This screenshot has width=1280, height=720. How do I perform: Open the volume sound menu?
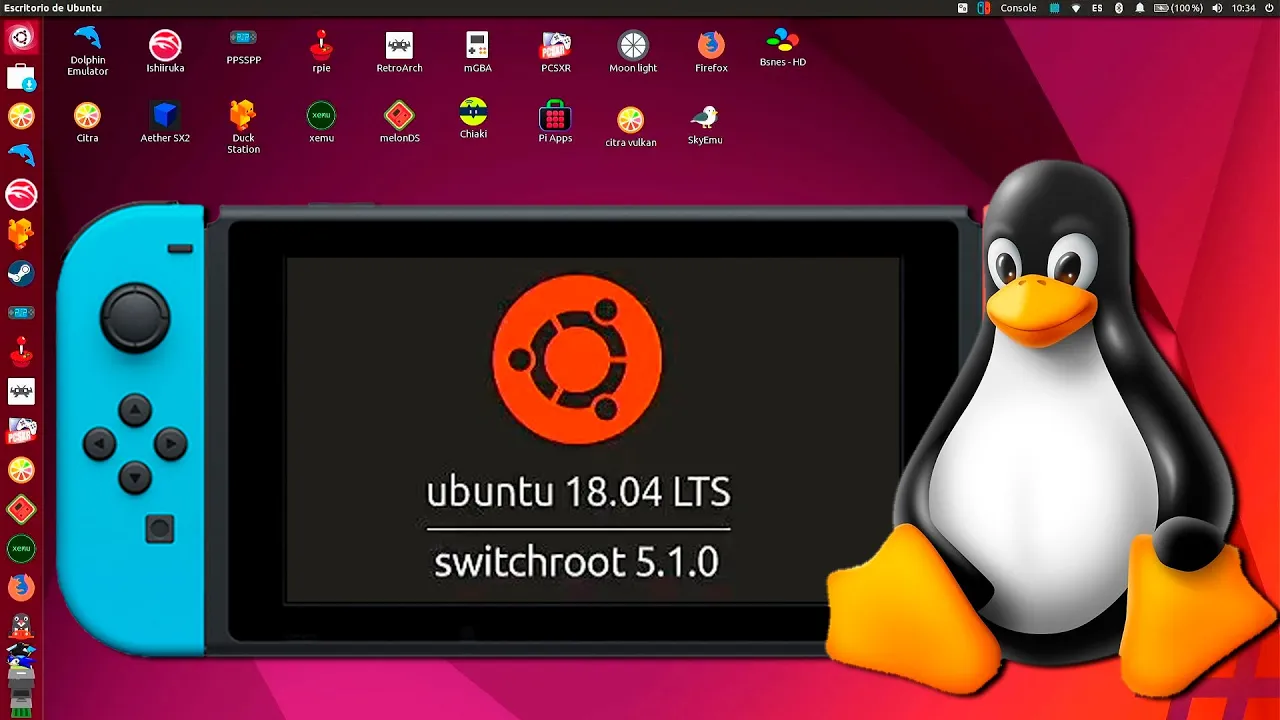click(1217, 8)
